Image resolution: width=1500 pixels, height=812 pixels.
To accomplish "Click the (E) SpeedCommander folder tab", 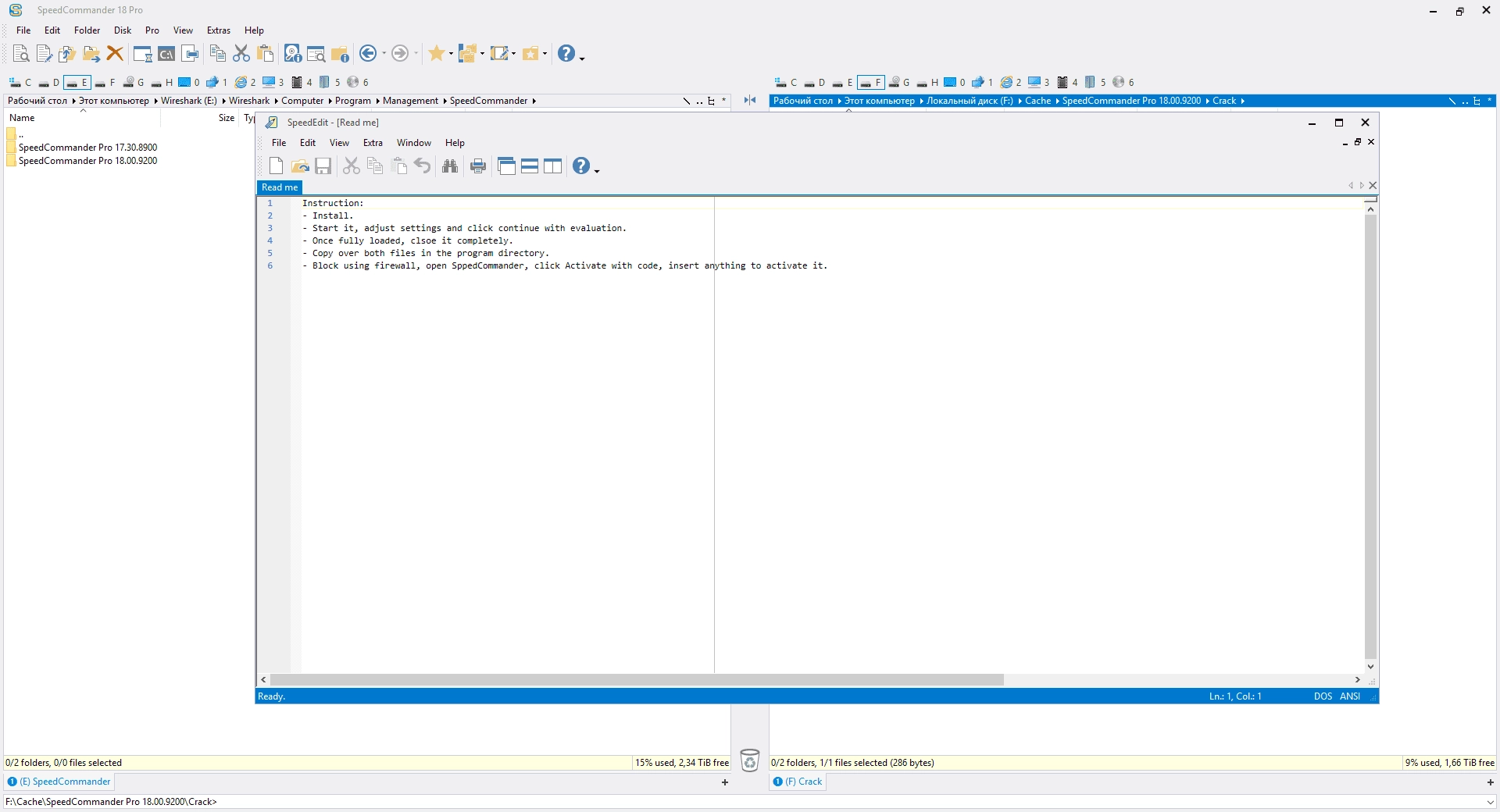I will [x=59, y=782].
